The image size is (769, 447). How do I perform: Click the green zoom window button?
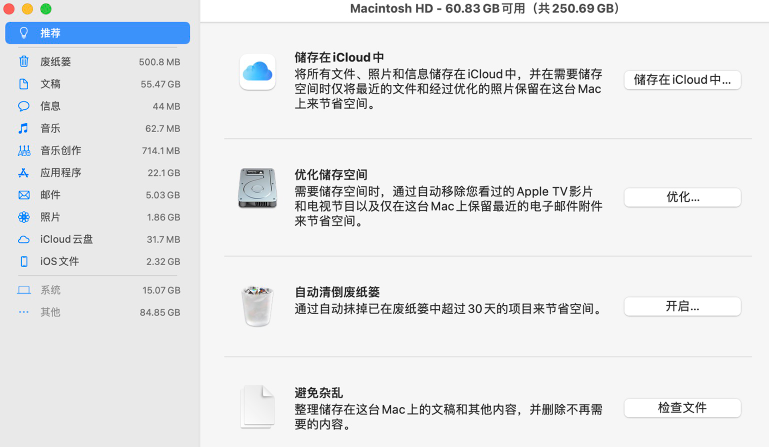tap(46, 9)
